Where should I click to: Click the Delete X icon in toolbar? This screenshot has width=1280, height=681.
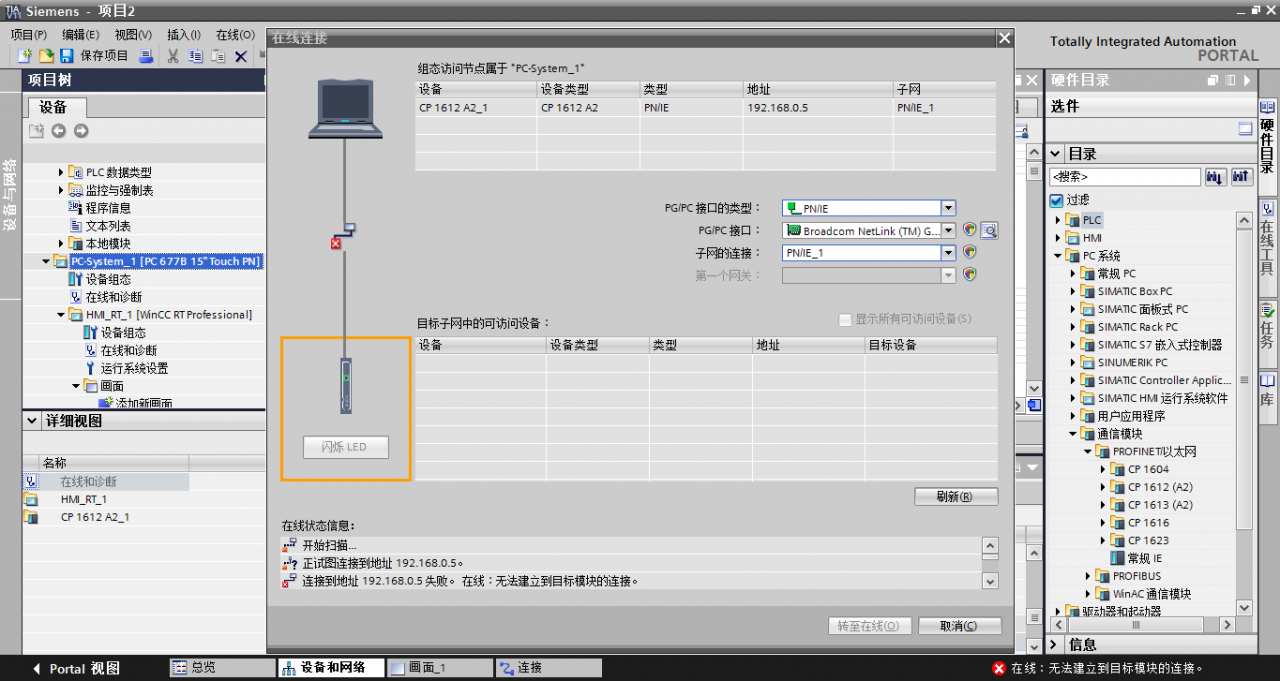point(240,56)
